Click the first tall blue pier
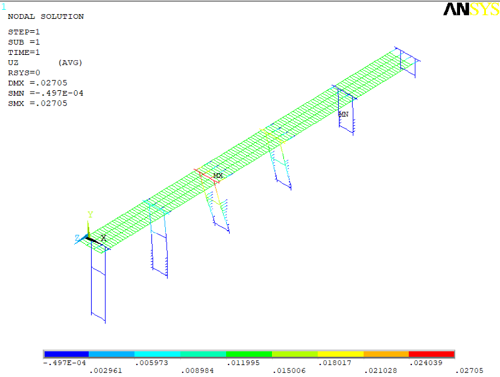 (x=98, y=283)
